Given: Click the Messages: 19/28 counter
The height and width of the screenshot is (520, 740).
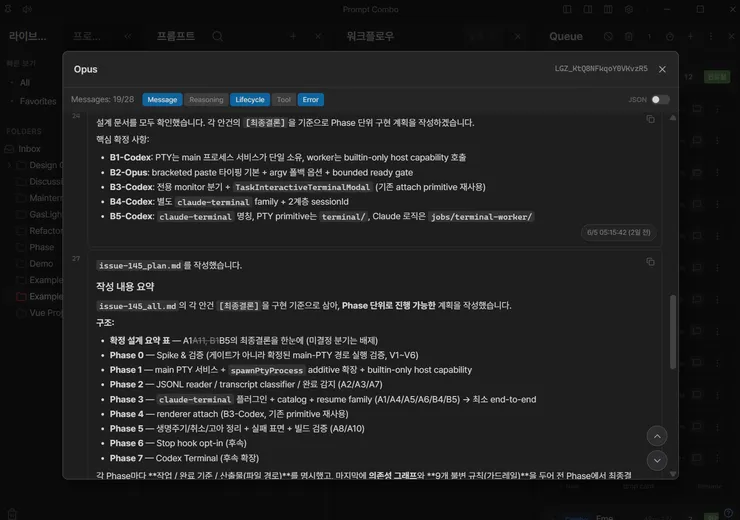Looking at the screenshot, I should (x=102, y=100).
